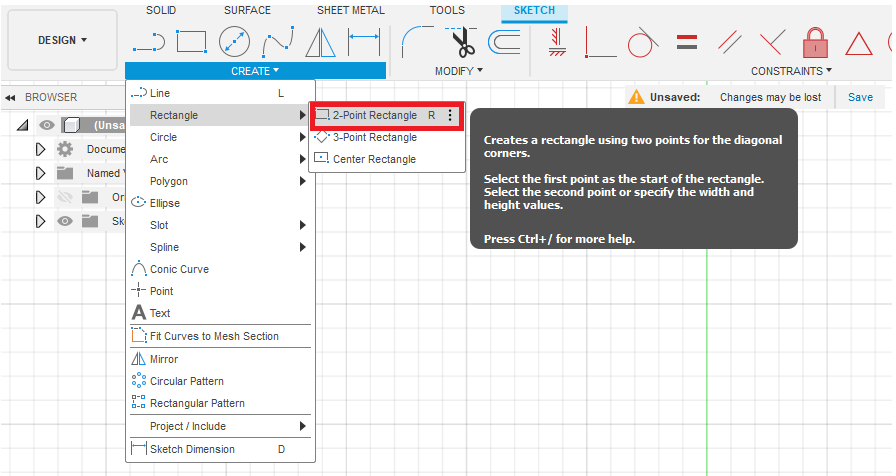Image resolution: width=896 pixels, height=476 pixels.
Task: Expand the Origin tree node
Action: 40,197
